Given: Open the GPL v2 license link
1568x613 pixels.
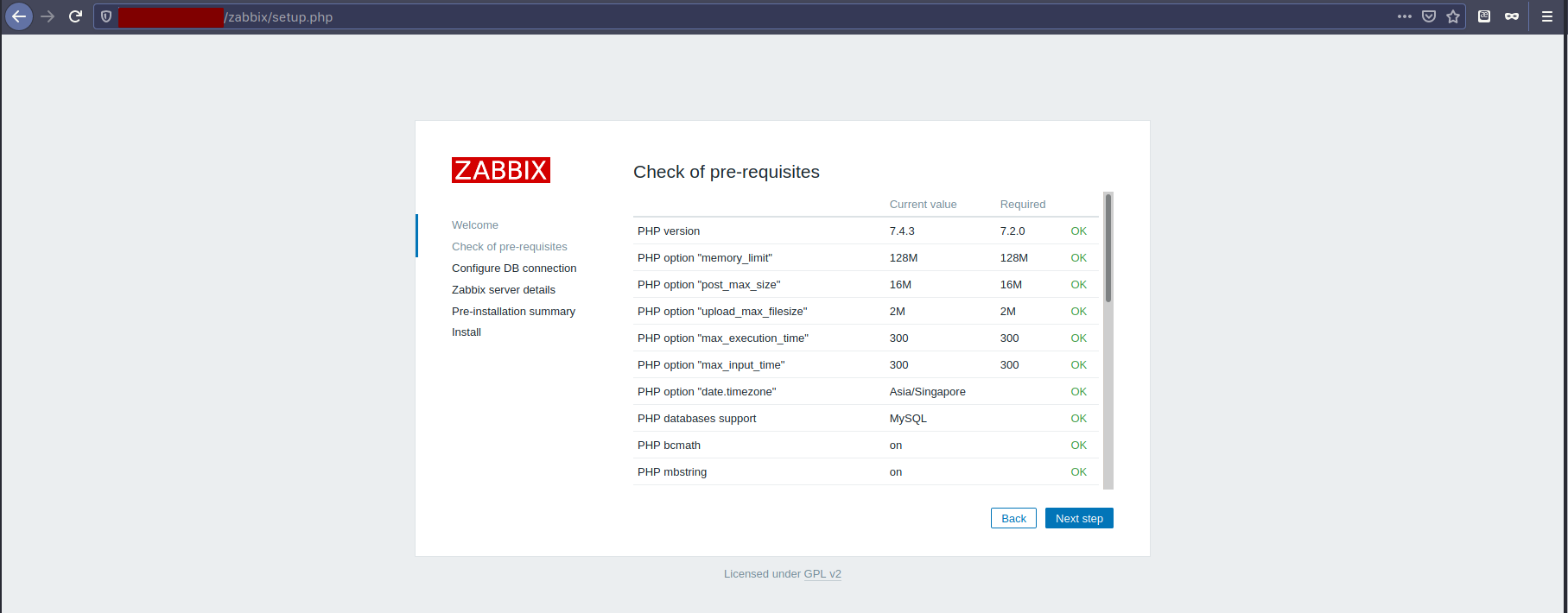Looking at the screenshot, I should [x=822, y=574].
